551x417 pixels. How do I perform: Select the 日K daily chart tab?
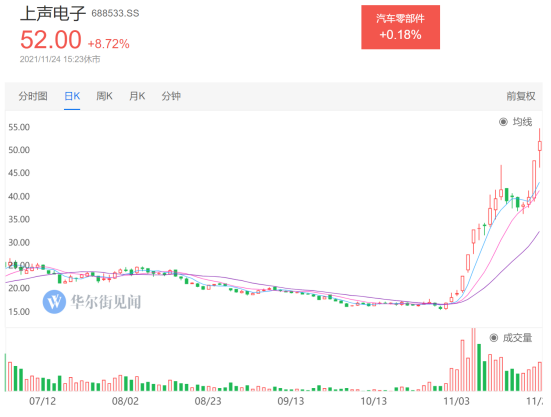pyautogui.click(x=72, y=96)
